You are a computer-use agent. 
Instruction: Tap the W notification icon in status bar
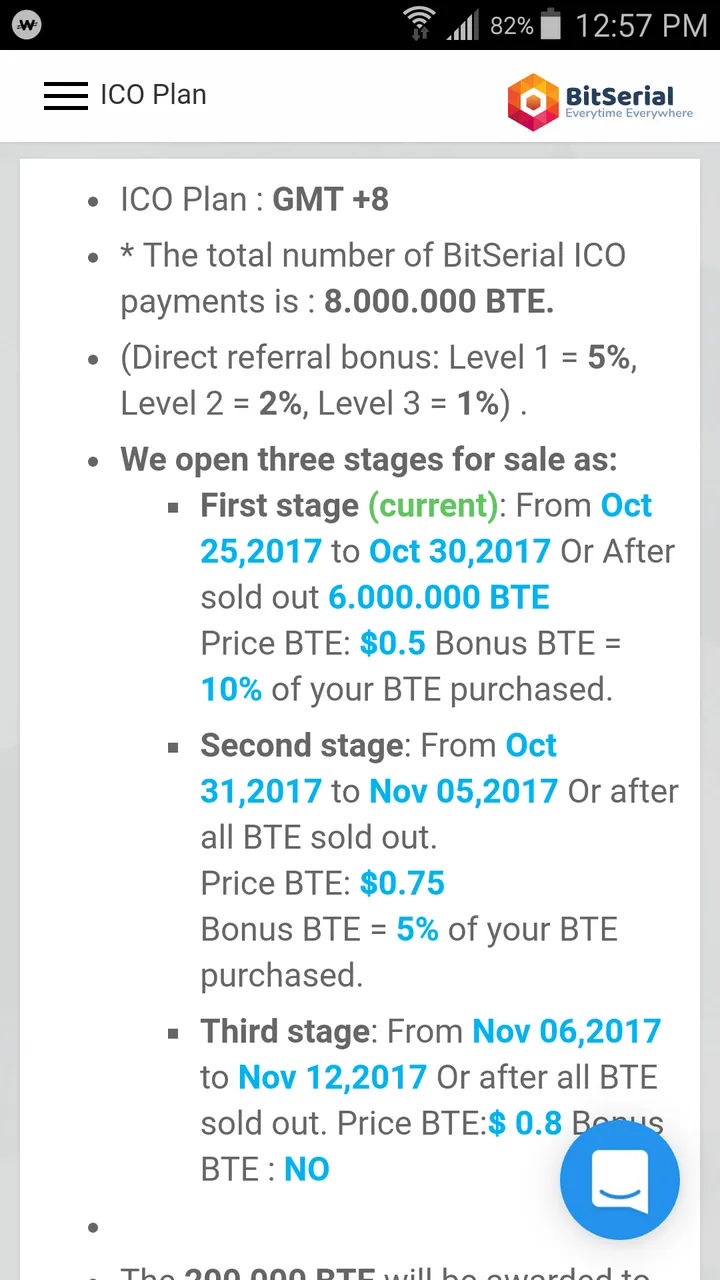(28, 25)
